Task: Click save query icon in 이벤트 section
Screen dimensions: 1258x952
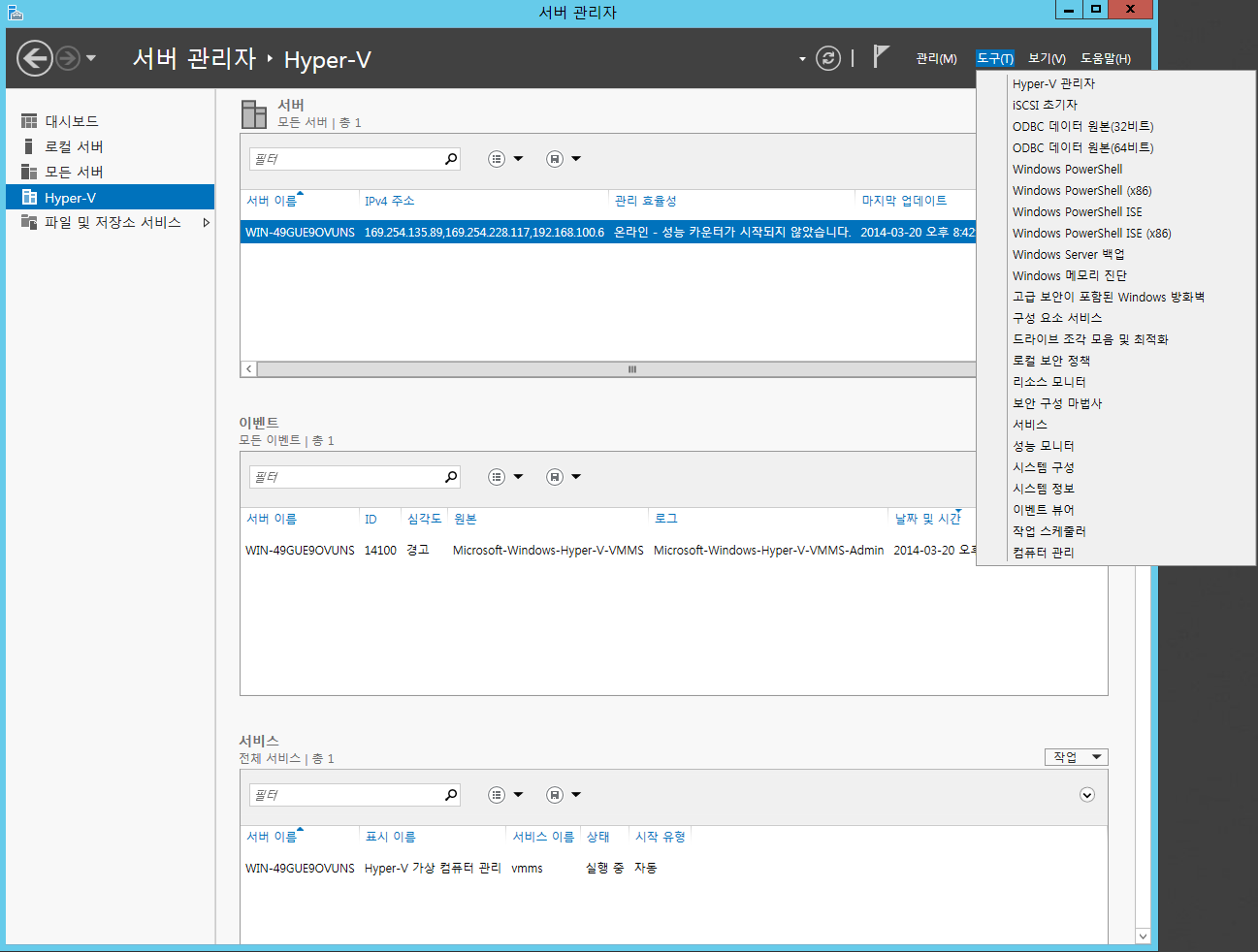Action: 555,477
